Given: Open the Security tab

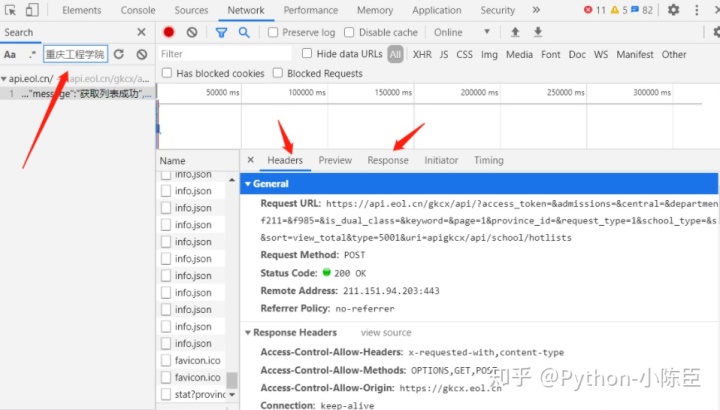Looking at the screenshot, I should [497, 10].
